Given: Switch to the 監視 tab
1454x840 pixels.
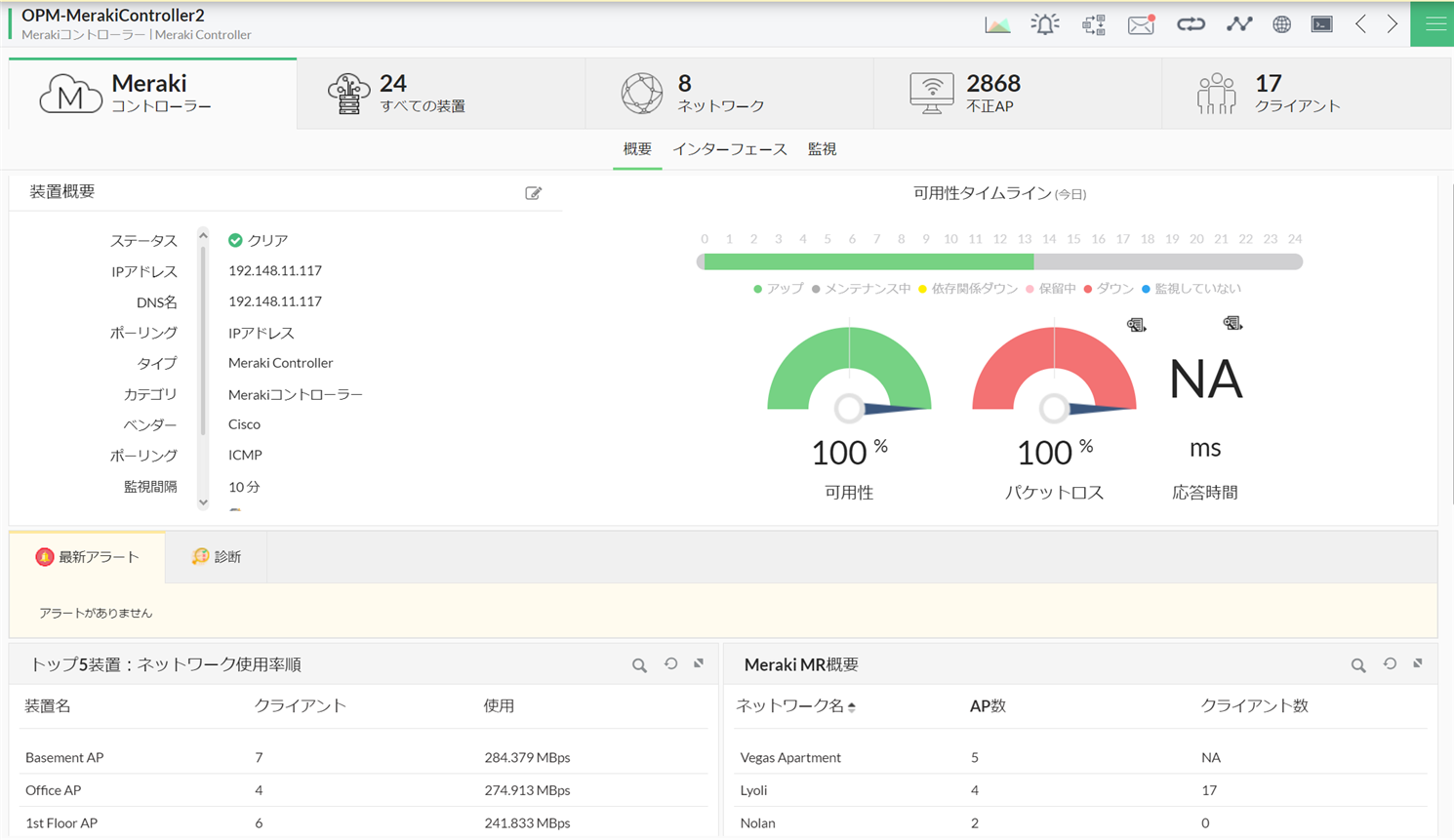Looking at the screenshot, I should [x=822, y=149].
